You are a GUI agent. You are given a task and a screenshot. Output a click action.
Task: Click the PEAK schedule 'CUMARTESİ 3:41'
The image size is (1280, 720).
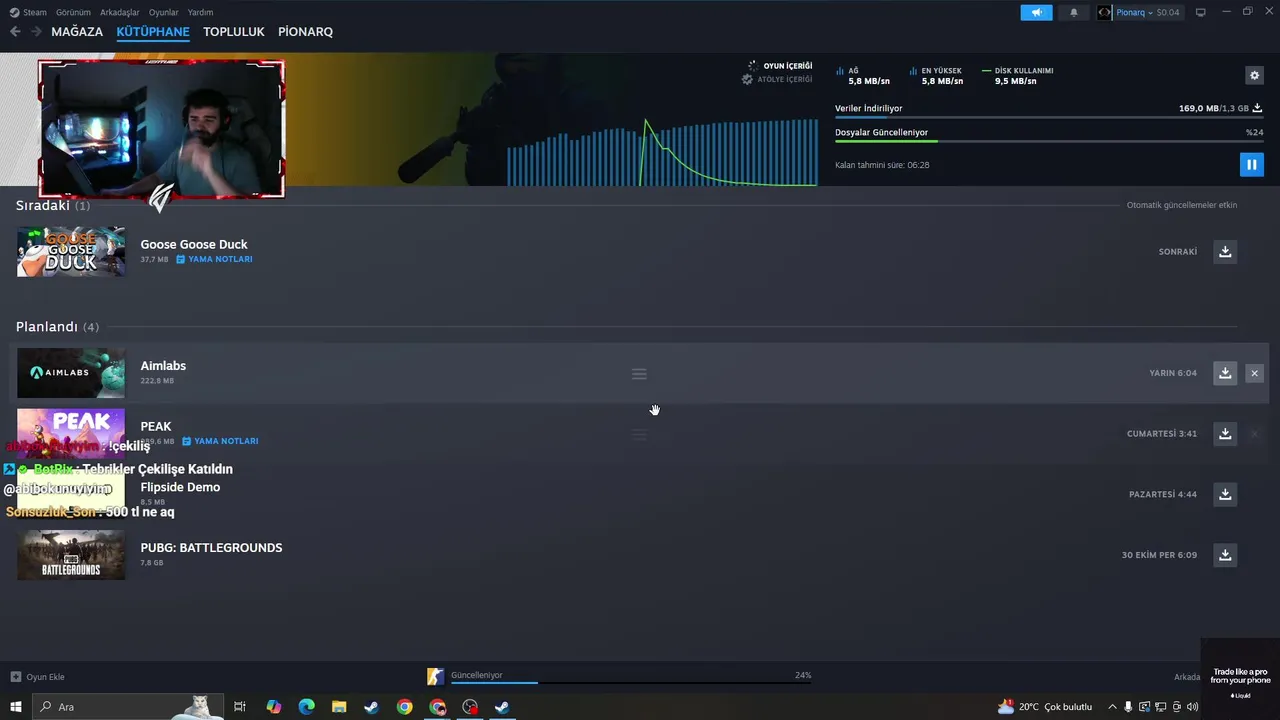tap(1162, 434)
